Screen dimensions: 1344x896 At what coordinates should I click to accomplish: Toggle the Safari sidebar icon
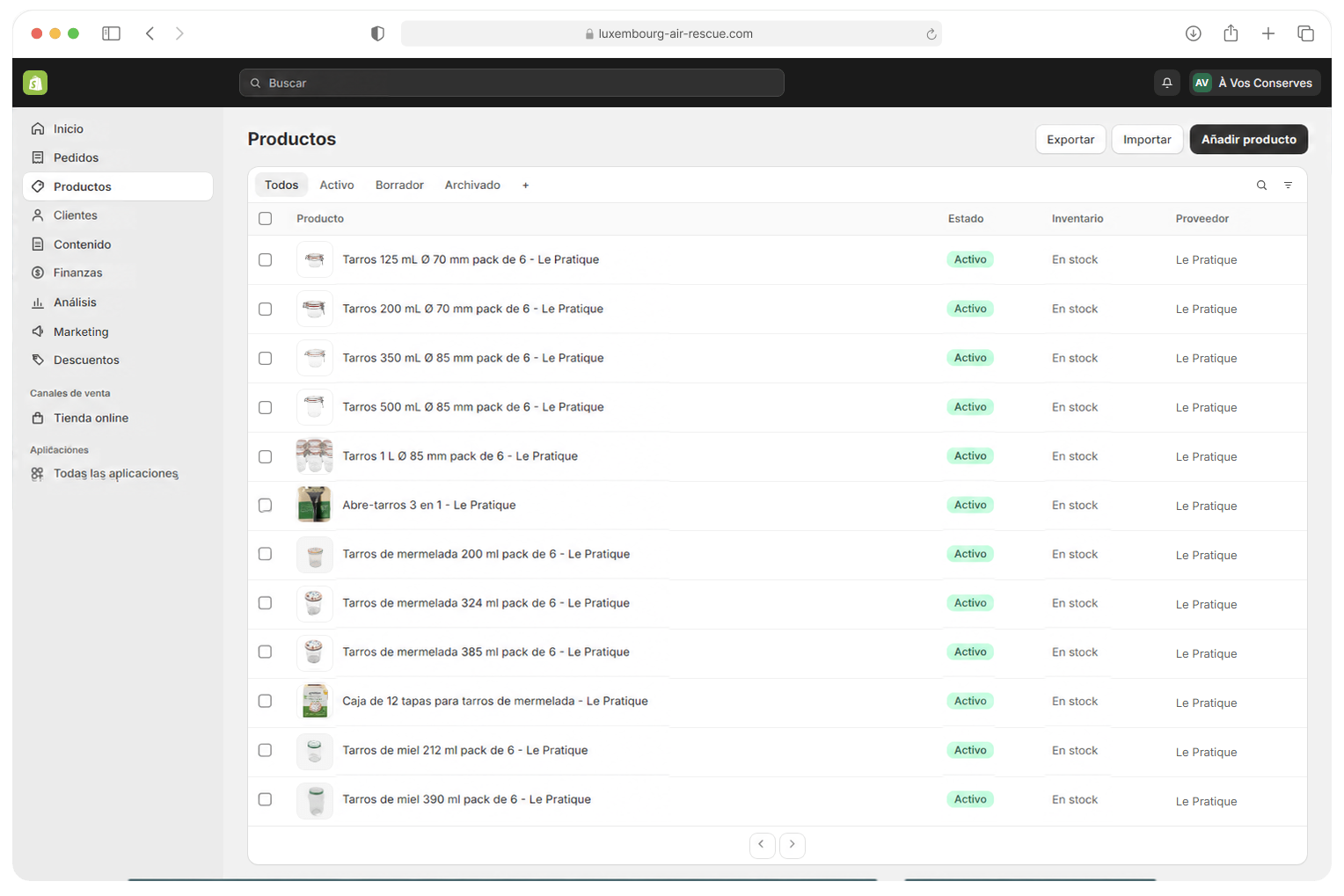(x=111, y=33)
